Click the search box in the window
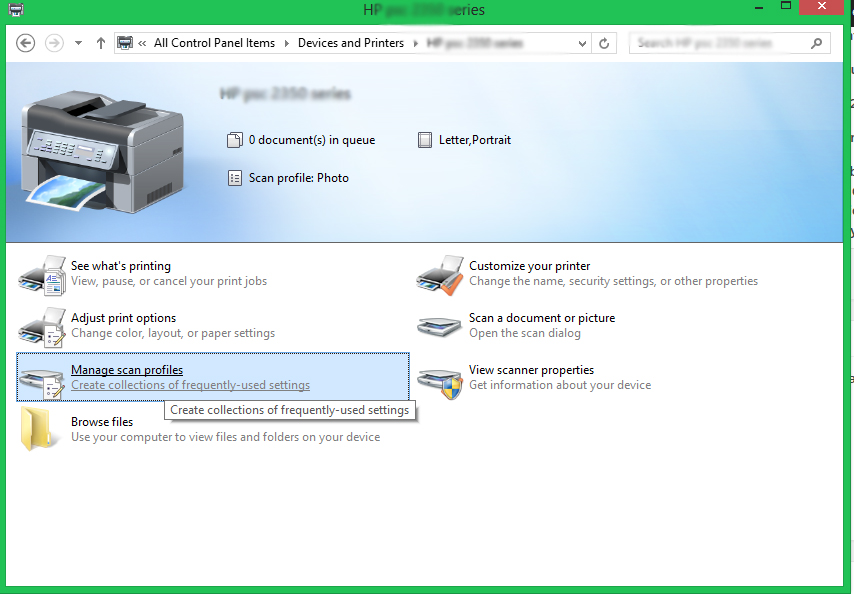 725,43
